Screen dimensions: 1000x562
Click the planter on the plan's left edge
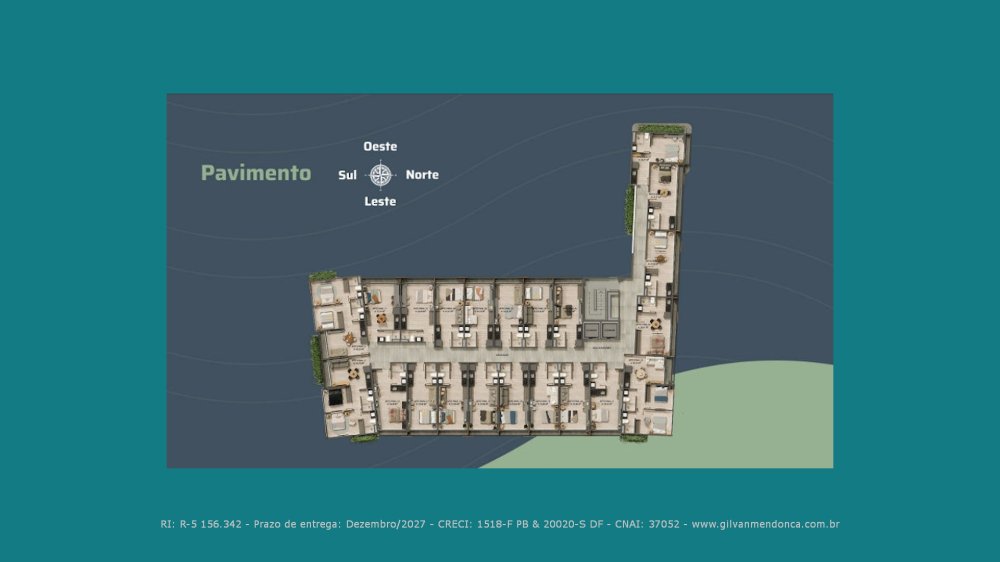pos(316,359)
